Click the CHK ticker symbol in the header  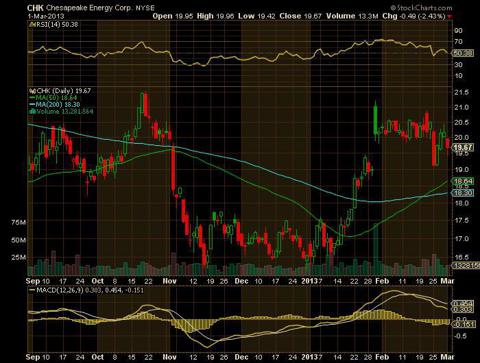pyautogui.click(x=35, y=8)
